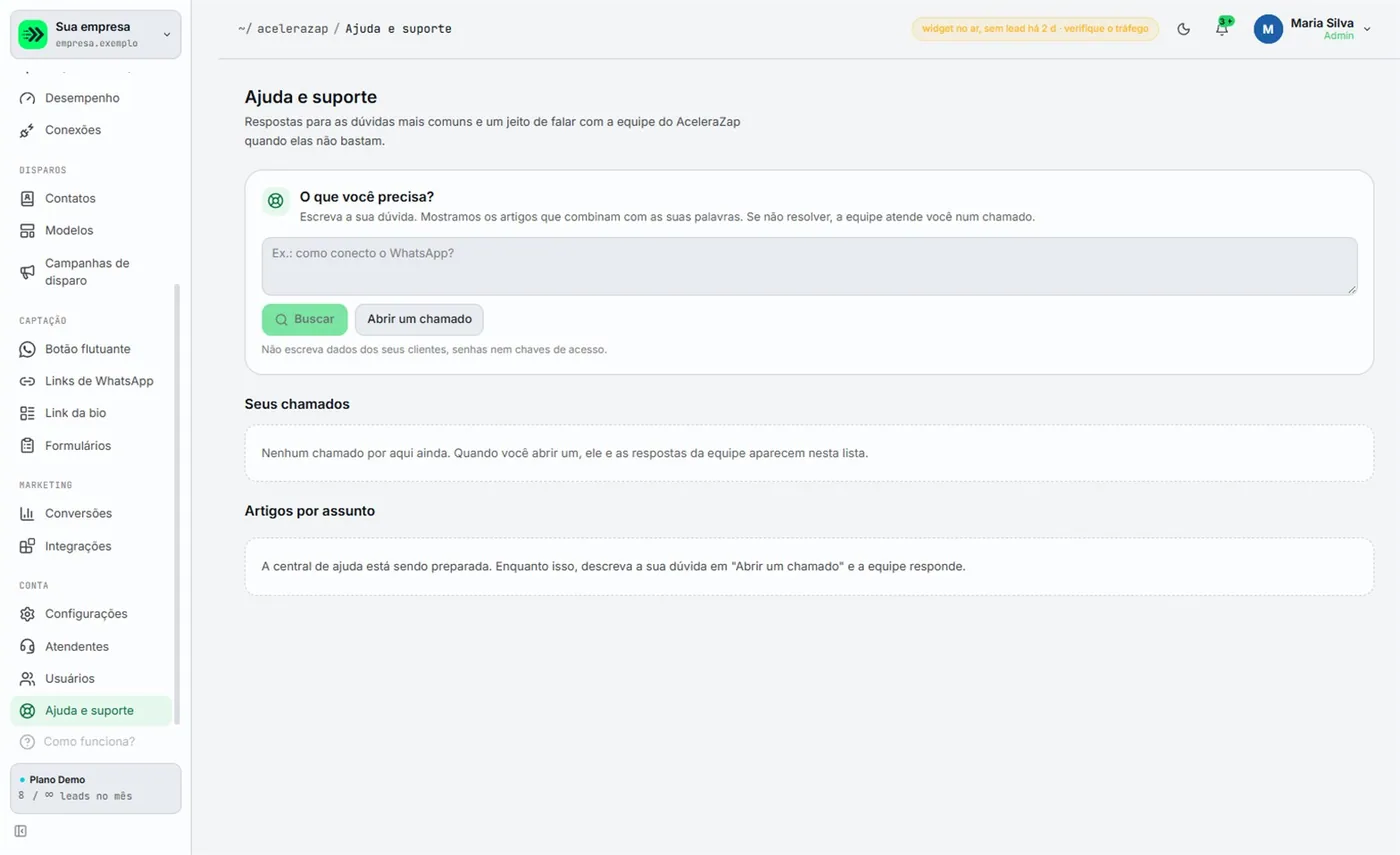Screen dimensions: 1400x855
Task: Click the Plano Demo leads card
Action: 96,788
